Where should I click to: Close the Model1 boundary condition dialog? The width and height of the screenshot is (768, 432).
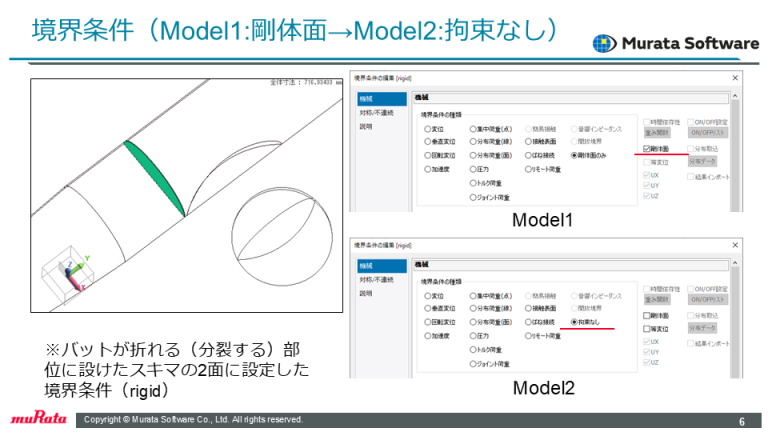click(x=734, y=77)
